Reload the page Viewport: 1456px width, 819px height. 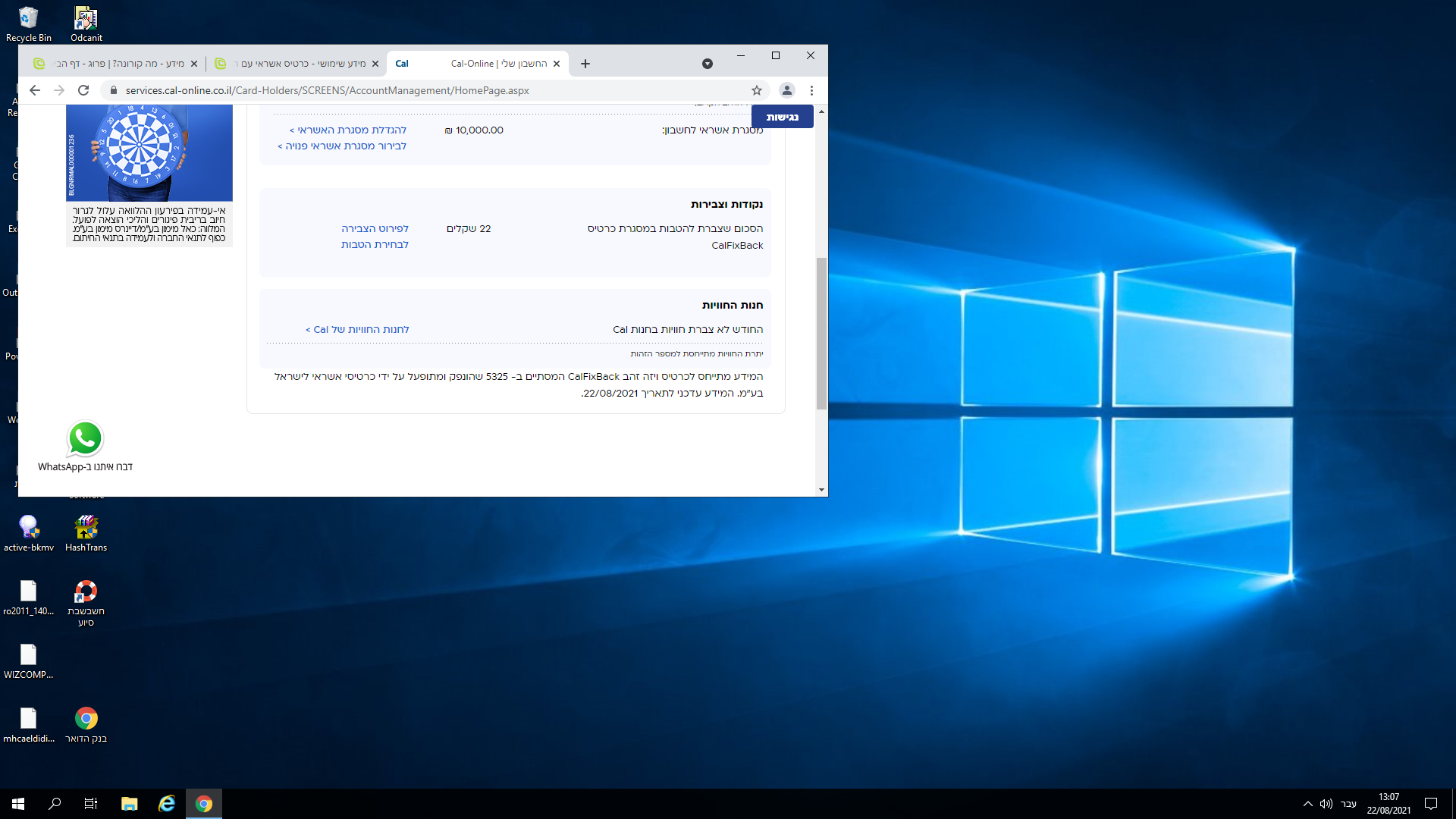[x=83, y=90]
